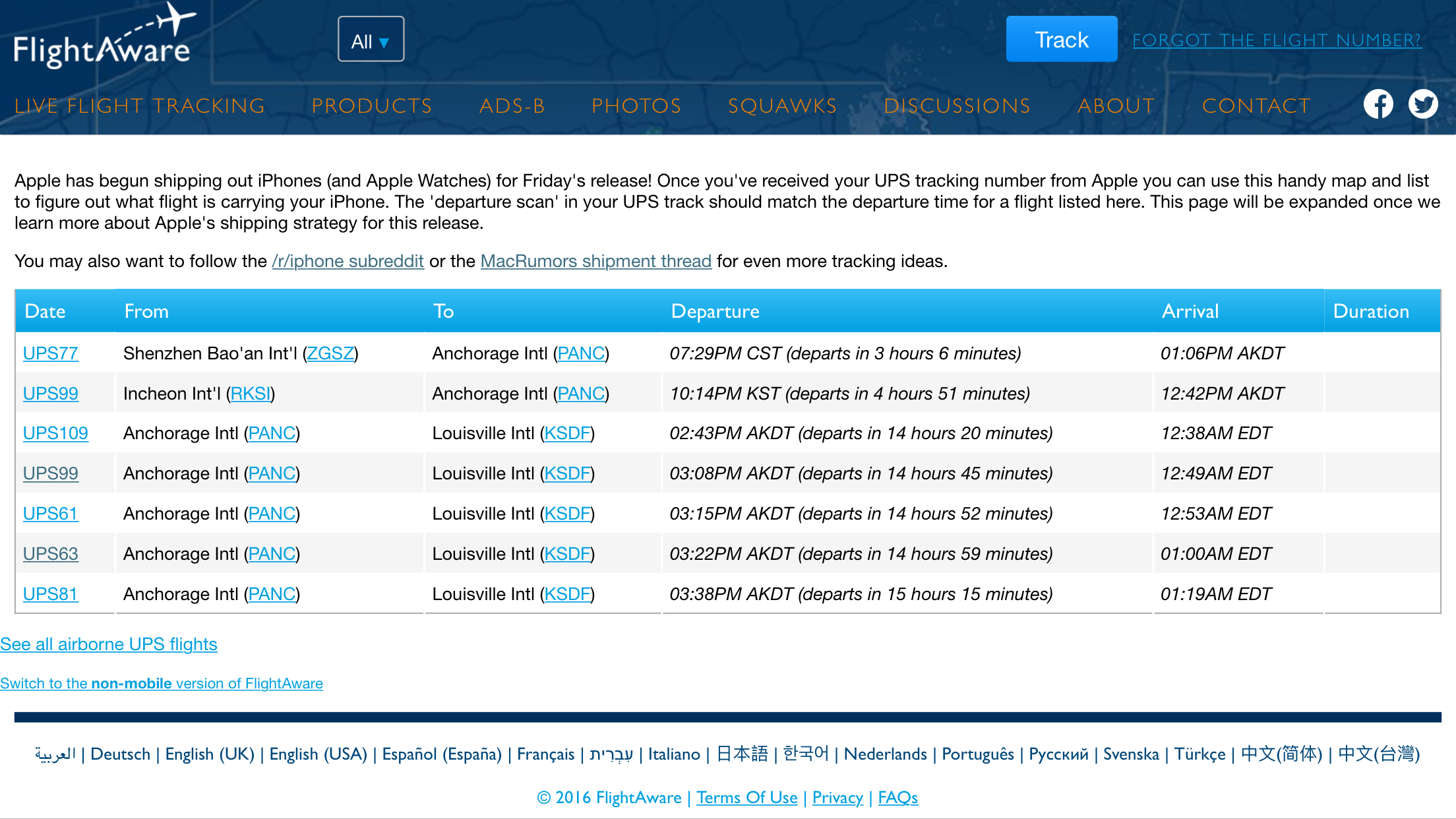Viewport: 1456px width, 819px height.
Task: Open the Twitter icon in header
Action: (x=1423, y=104)
